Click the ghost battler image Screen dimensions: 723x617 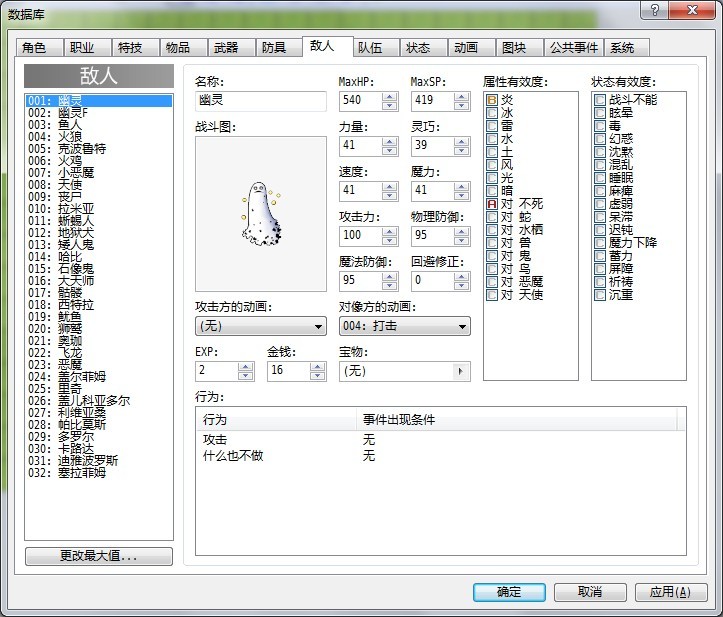[x=261, y=214]
